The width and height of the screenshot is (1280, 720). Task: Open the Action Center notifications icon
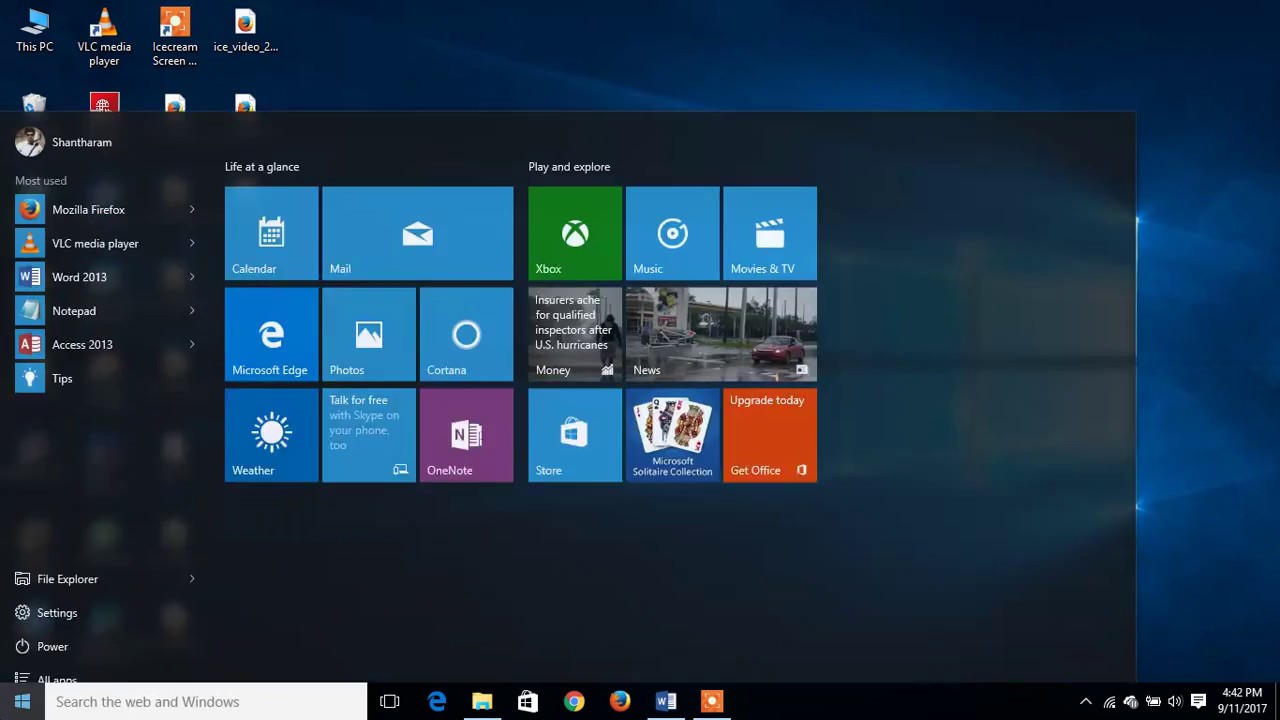(x=1198, y=702)
